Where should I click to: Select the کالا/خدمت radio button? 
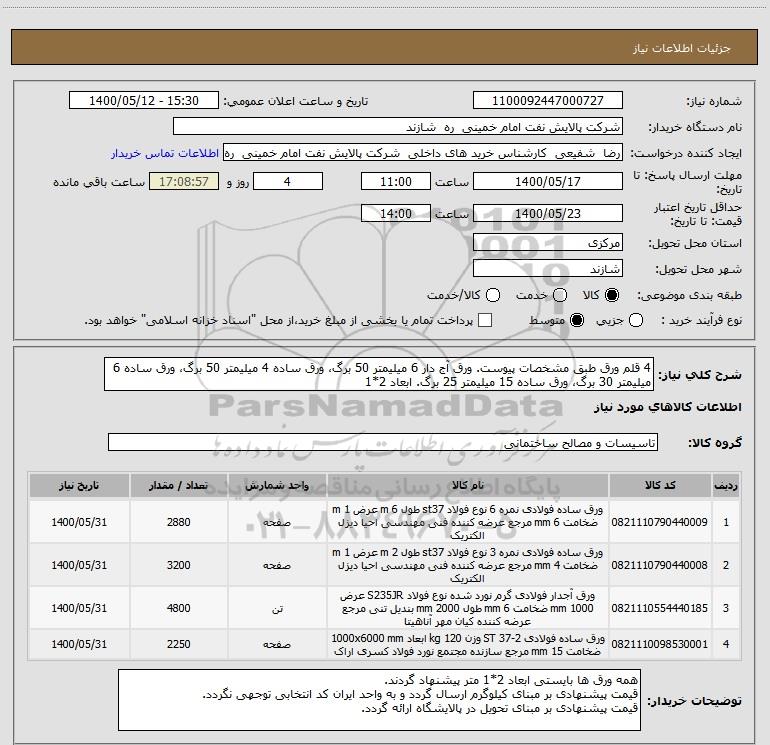coord(493,295)
